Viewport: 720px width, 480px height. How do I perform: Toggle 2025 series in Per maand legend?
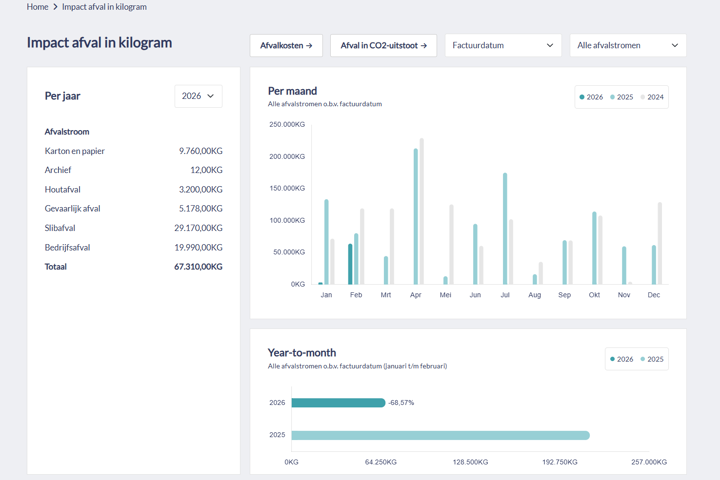[x=622, y=97]
